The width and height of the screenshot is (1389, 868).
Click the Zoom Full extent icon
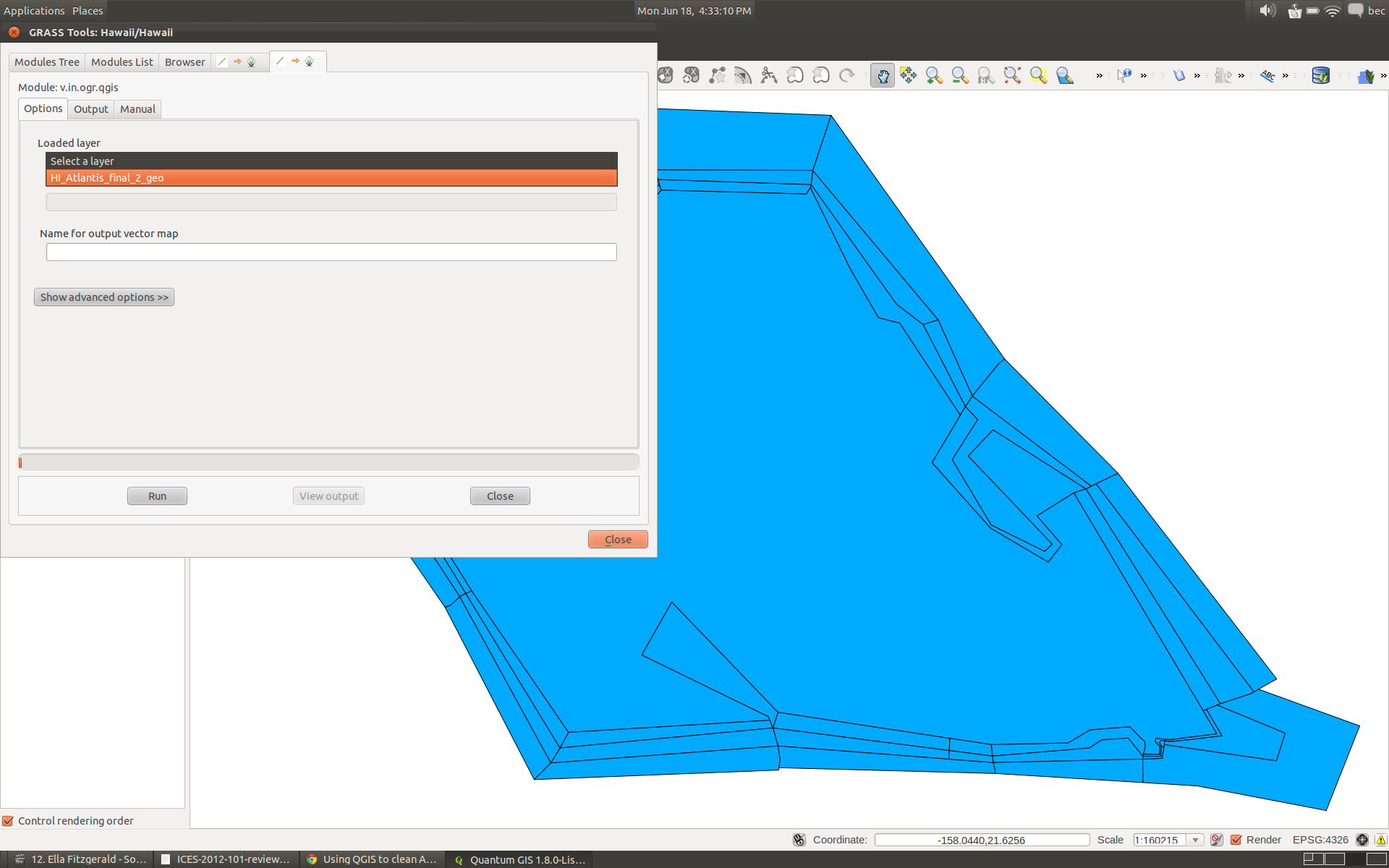tap(1012, 75)
